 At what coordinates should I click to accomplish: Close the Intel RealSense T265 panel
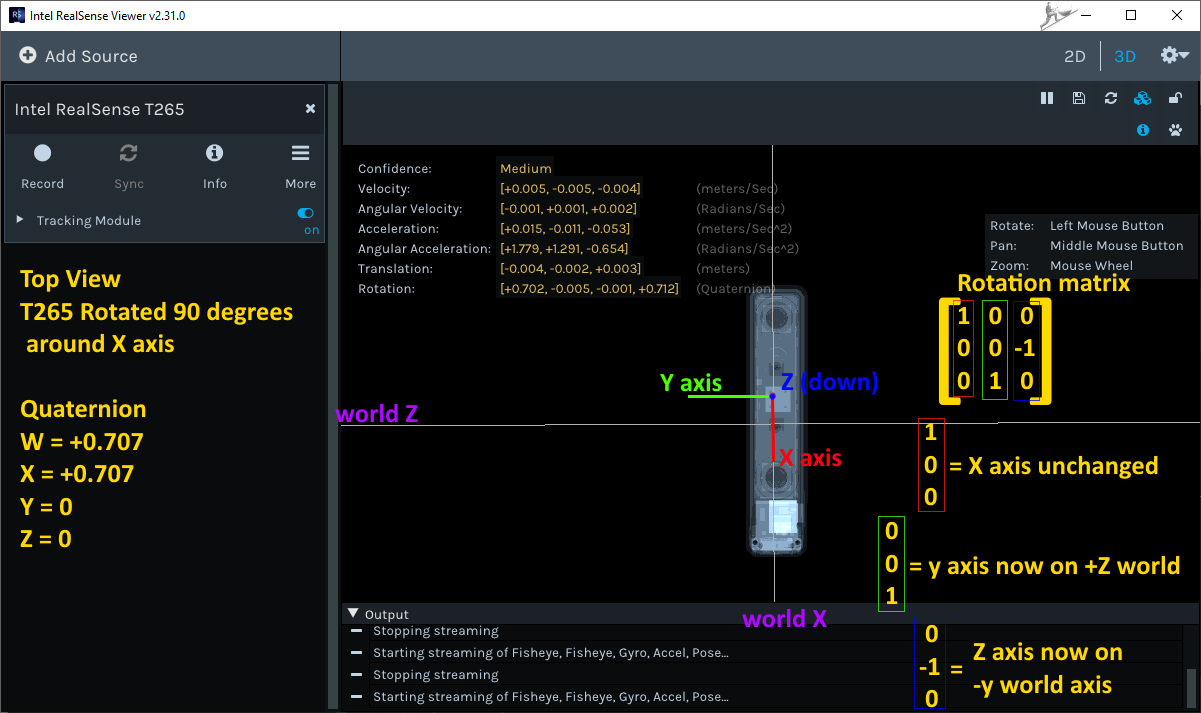click(x=310, y=108)
